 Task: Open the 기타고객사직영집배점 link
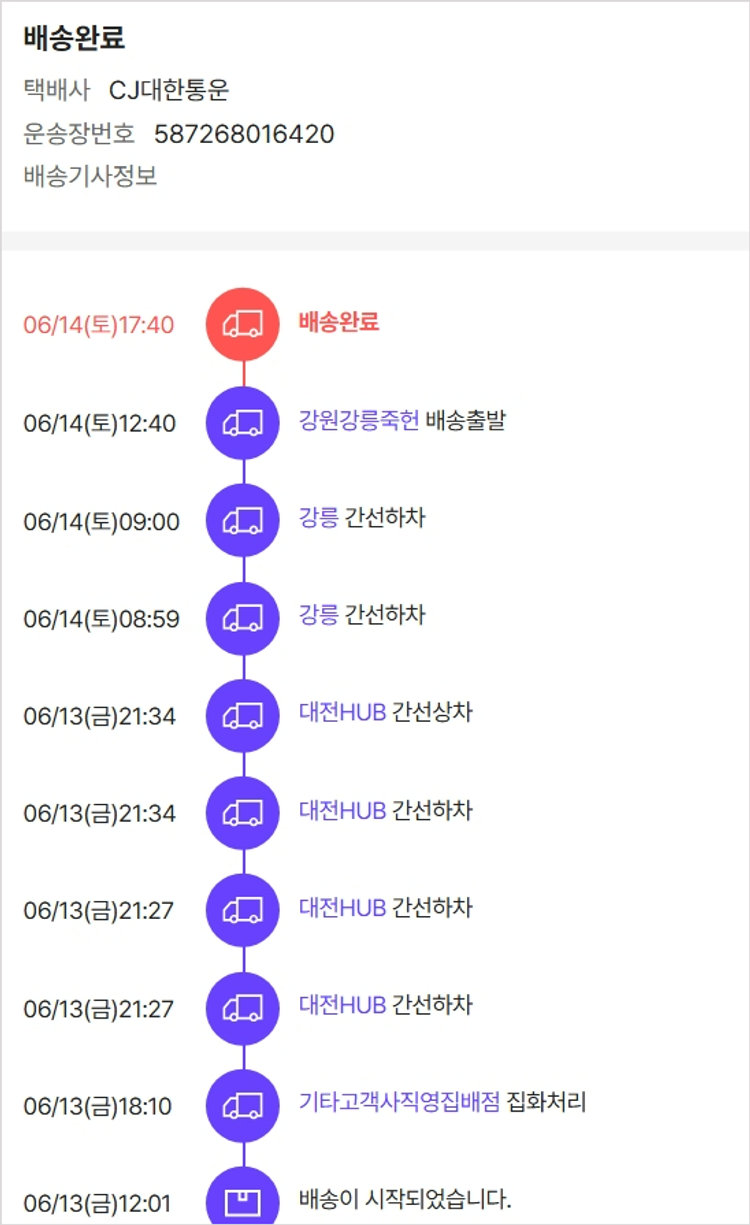pos(399,1103)
